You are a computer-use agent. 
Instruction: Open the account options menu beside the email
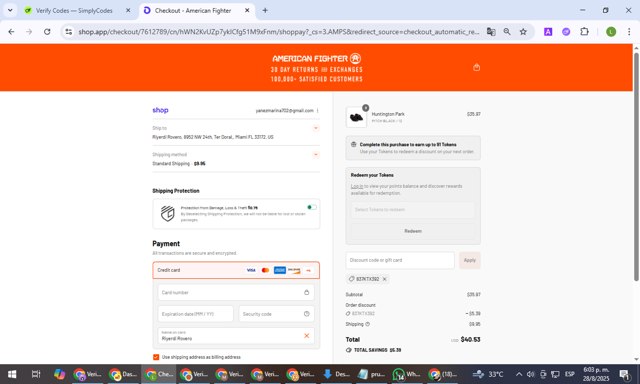tap(318, 111)
